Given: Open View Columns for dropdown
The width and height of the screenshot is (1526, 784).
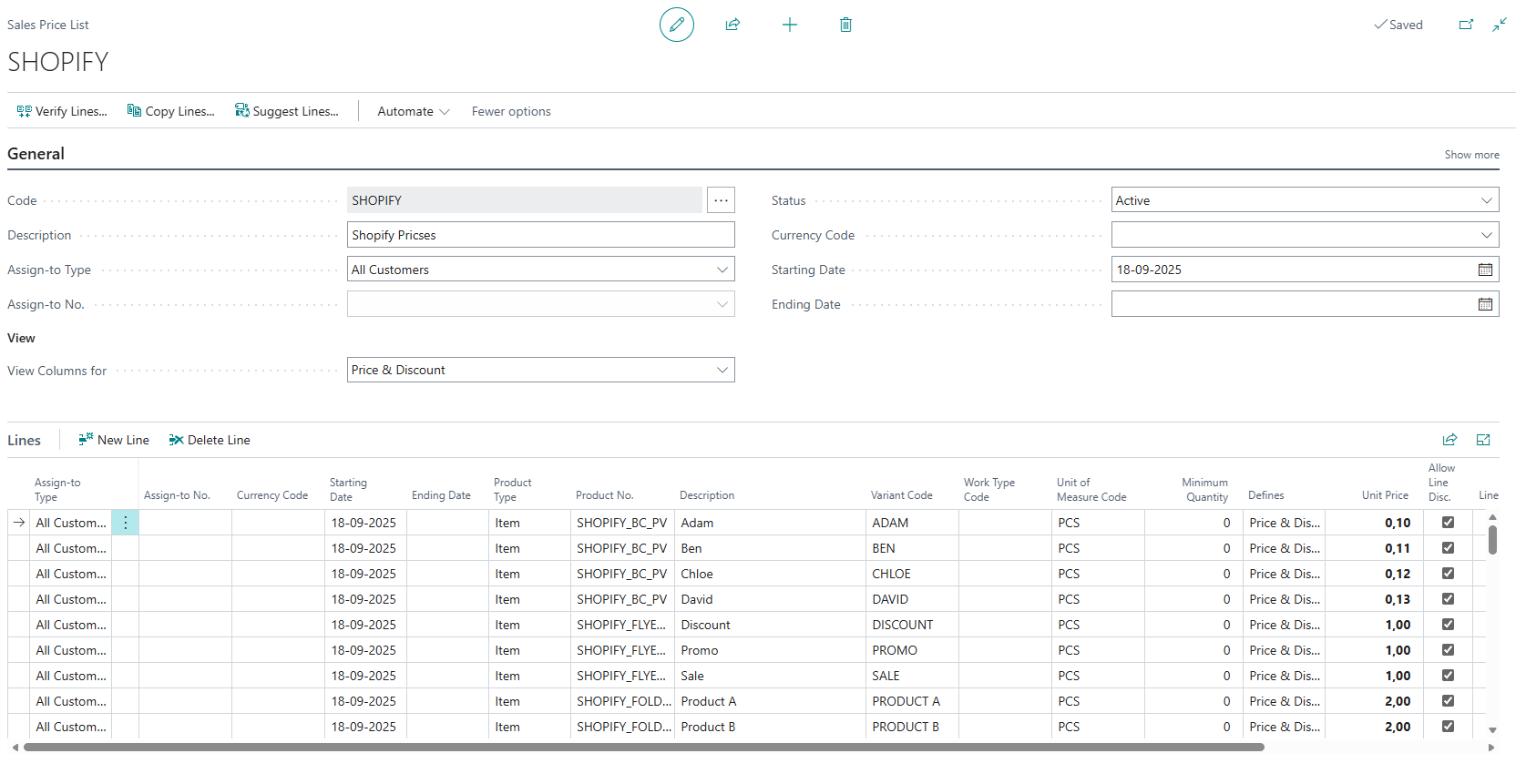Looking at the screenshot, I should tap(722, 370).
